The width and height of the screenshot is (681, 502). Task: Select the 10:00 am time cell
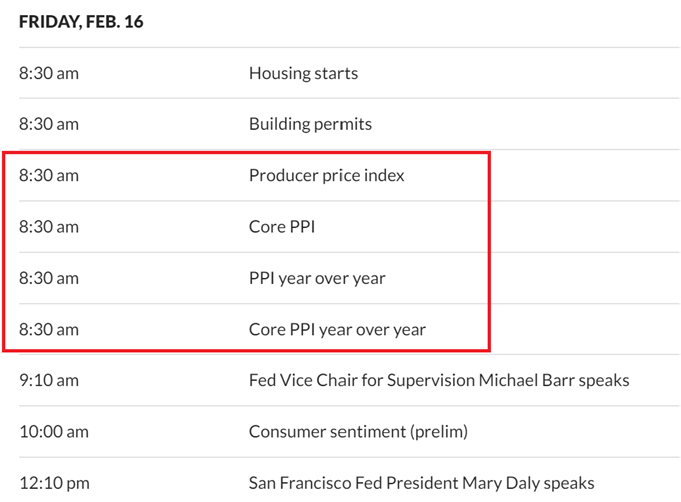click(x=53, y=432)
